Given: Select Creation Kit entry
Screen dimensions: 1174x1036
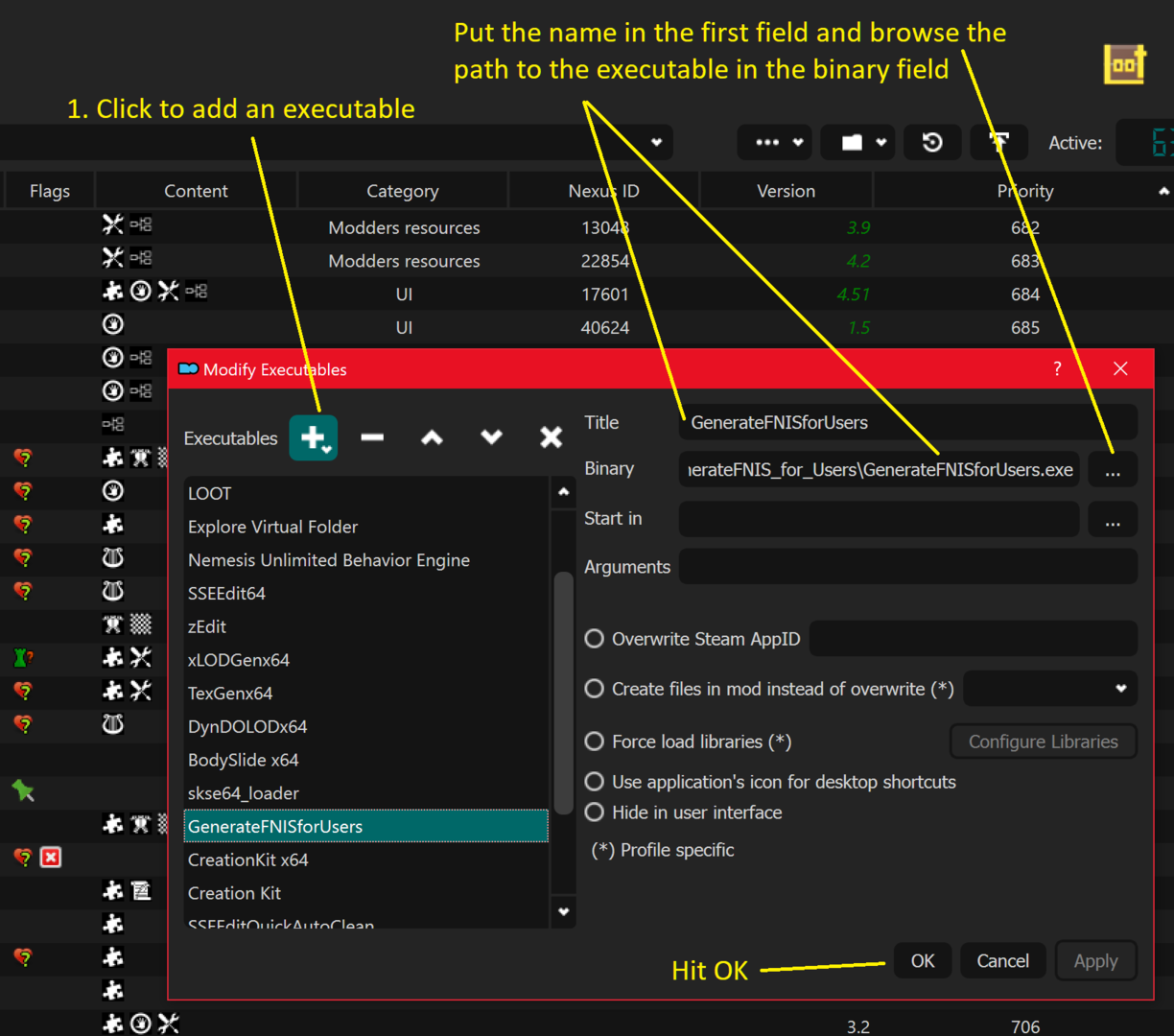Looking at the screenshot, I should point(366,893).
